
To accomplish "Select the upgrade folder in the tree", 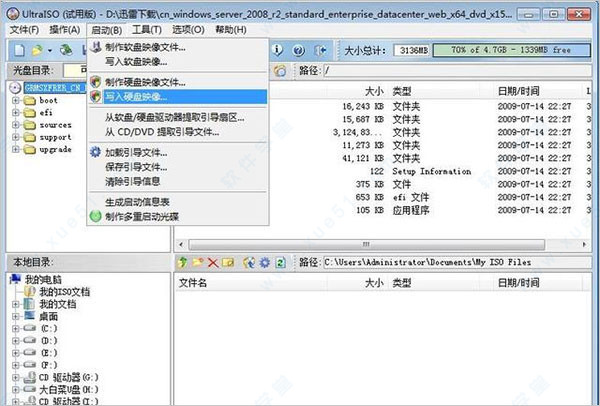I will pyautogui.click(x=56, y=149).
